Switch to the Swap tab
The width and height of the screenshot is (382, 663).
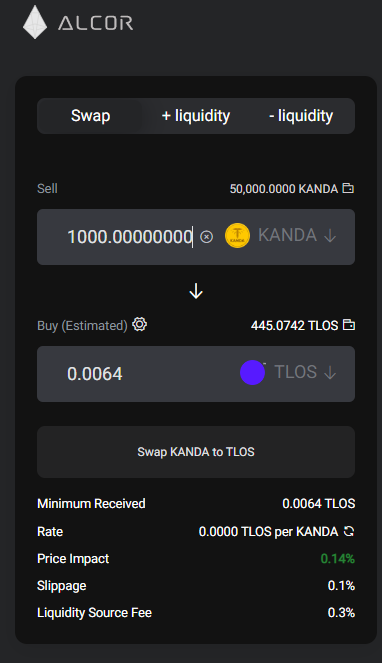[91, 116]
